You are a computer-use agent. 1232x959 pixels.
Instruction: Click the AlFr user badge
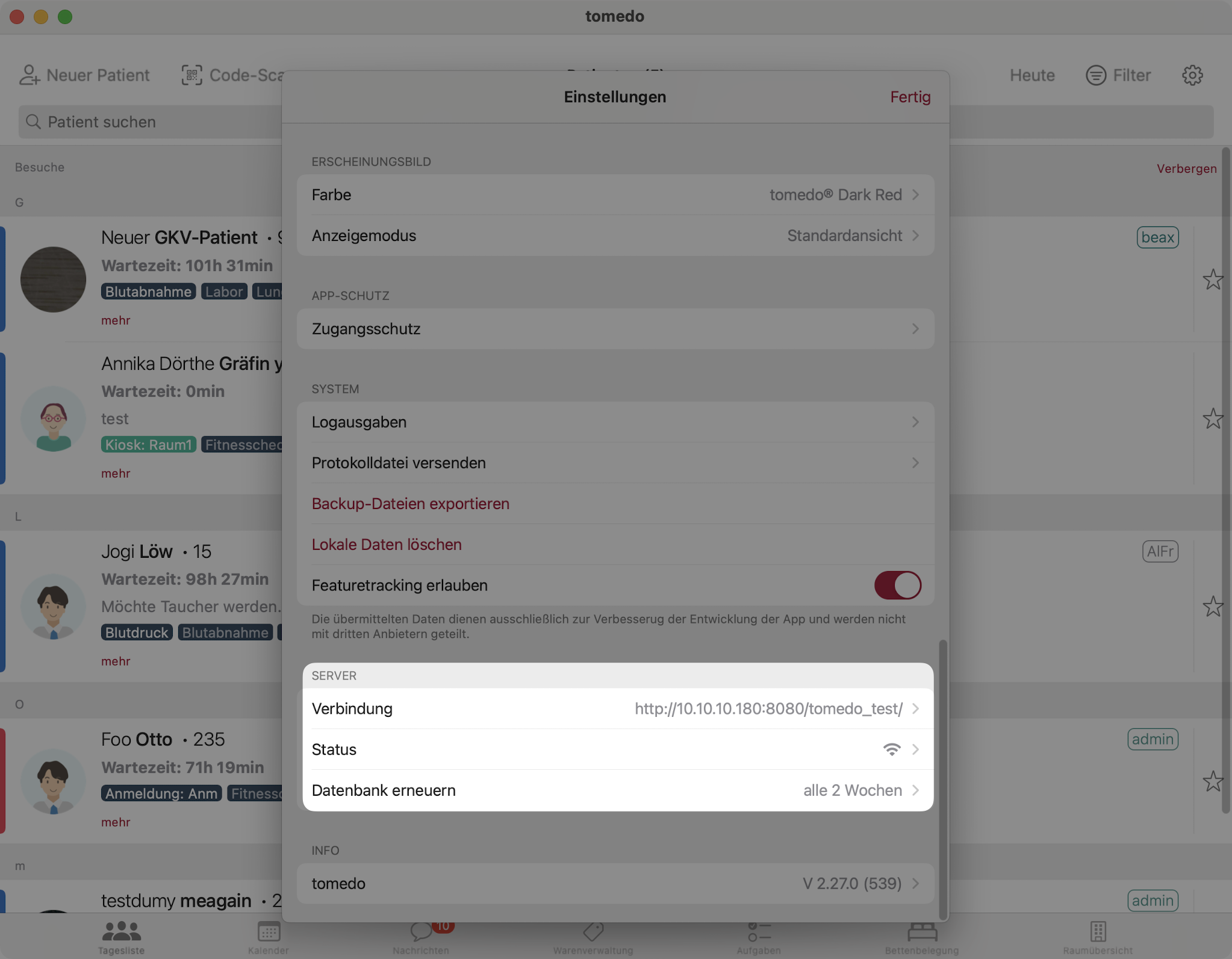[1160, 551]
